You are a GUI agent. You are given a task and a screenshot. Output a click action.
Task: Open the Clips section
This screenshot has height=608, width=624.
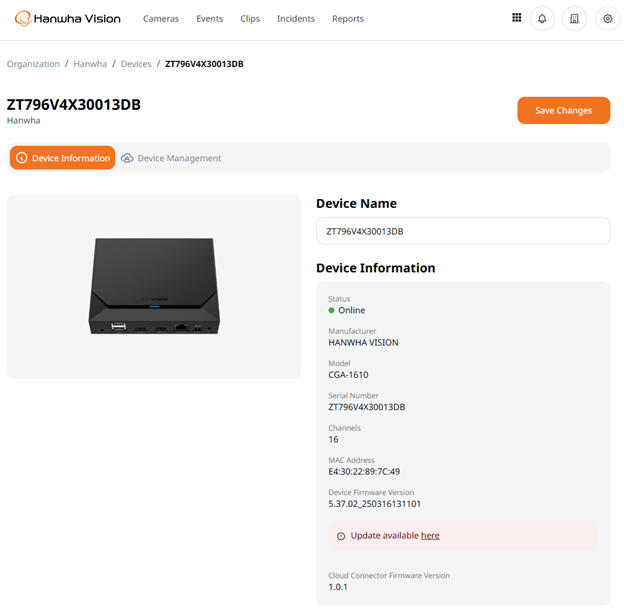coord(250,19)
